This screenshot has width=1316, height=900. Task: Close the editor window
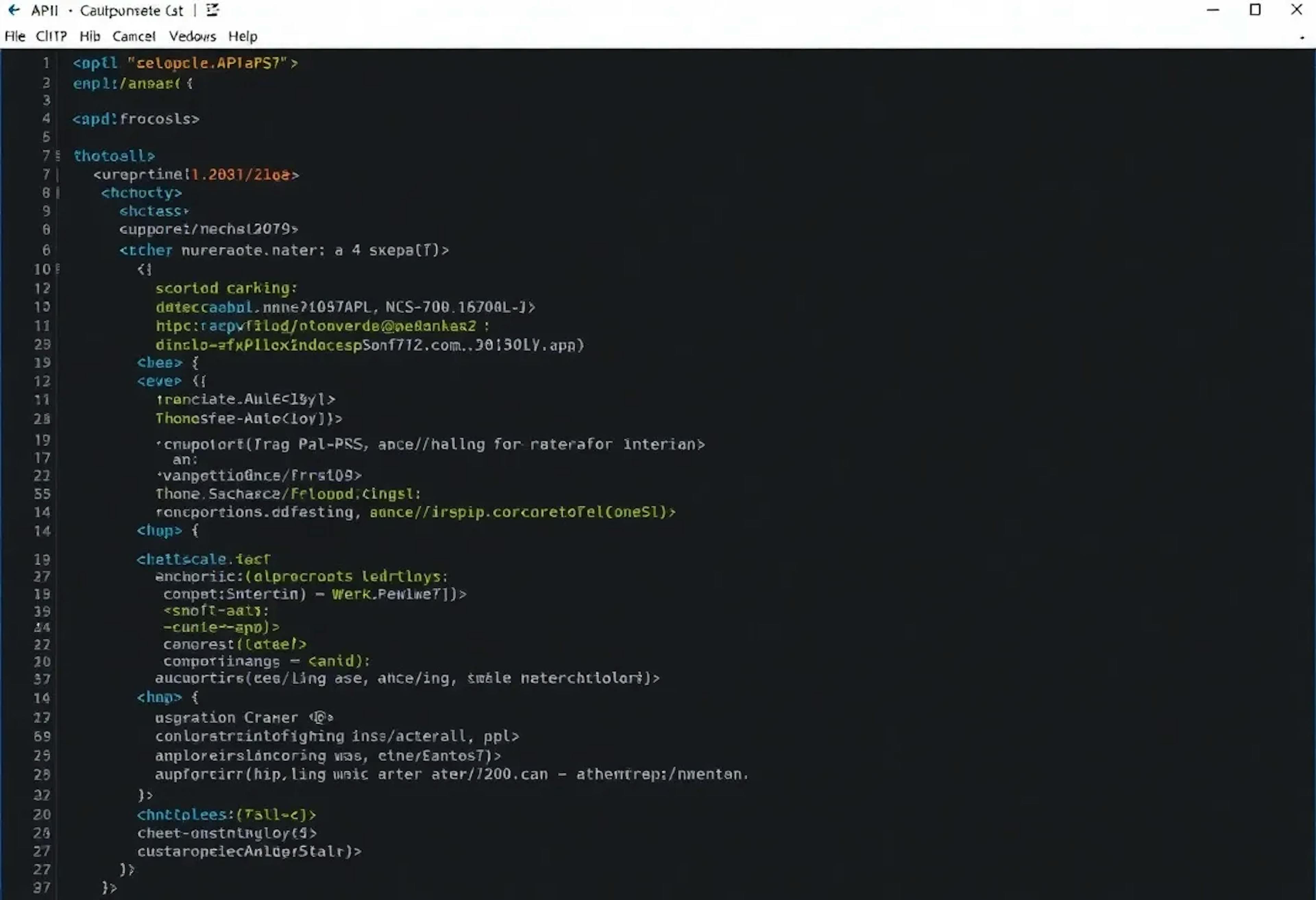(x=1296, y=10)
